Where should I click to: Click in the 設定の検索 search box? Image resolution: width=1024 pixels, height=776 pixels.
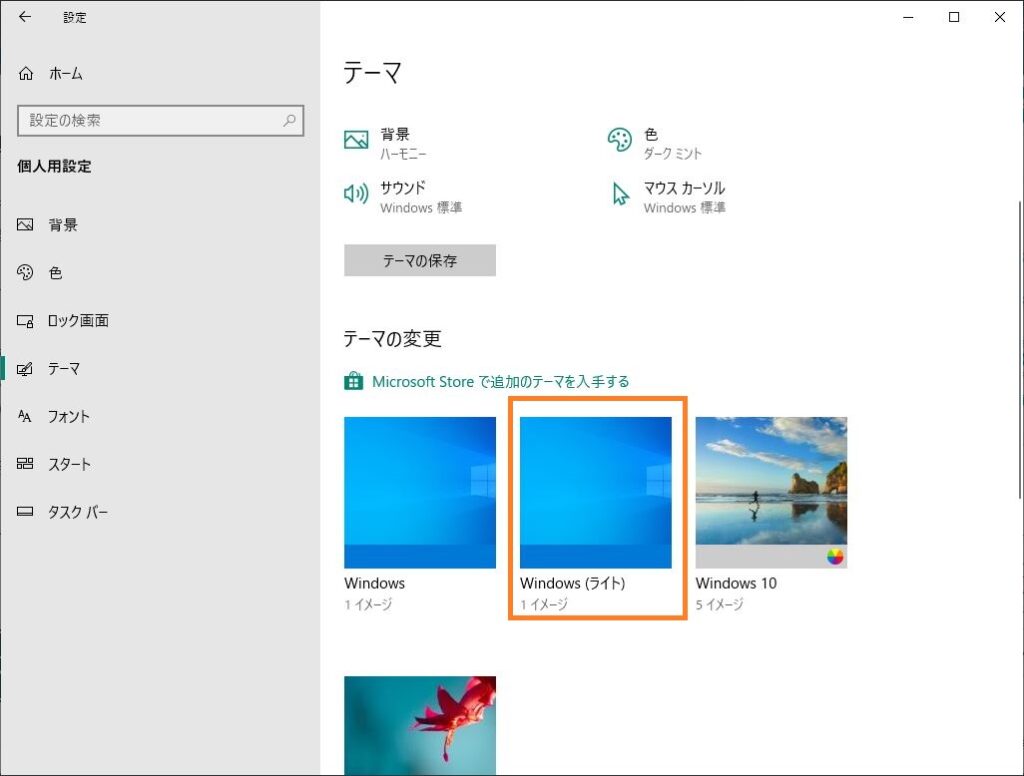tap(161, 120)
